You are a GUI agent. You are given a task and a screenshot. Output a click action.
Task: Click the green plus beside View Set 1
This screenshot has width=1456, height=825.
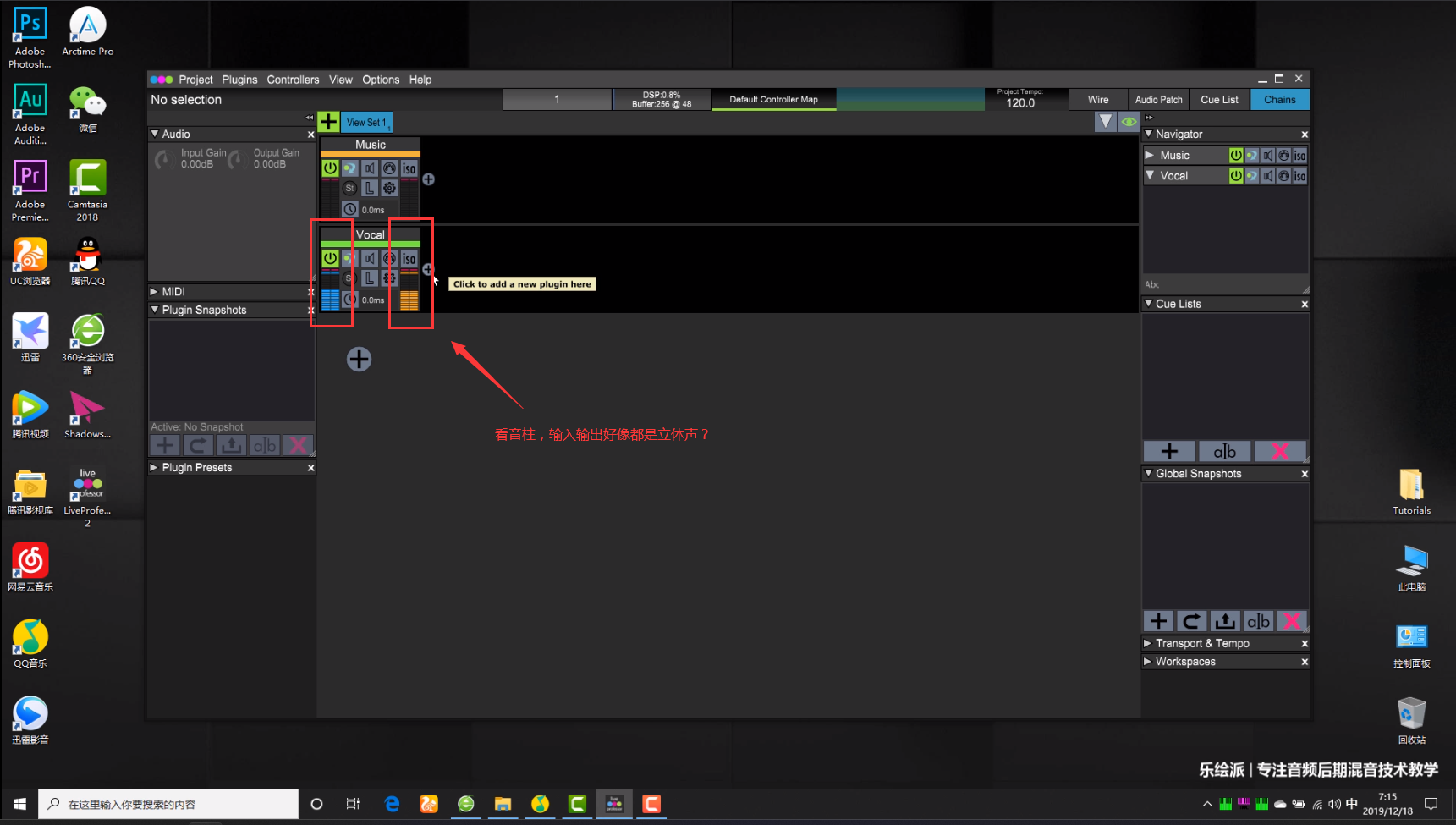pyautogui.click(x=328, y=122)
